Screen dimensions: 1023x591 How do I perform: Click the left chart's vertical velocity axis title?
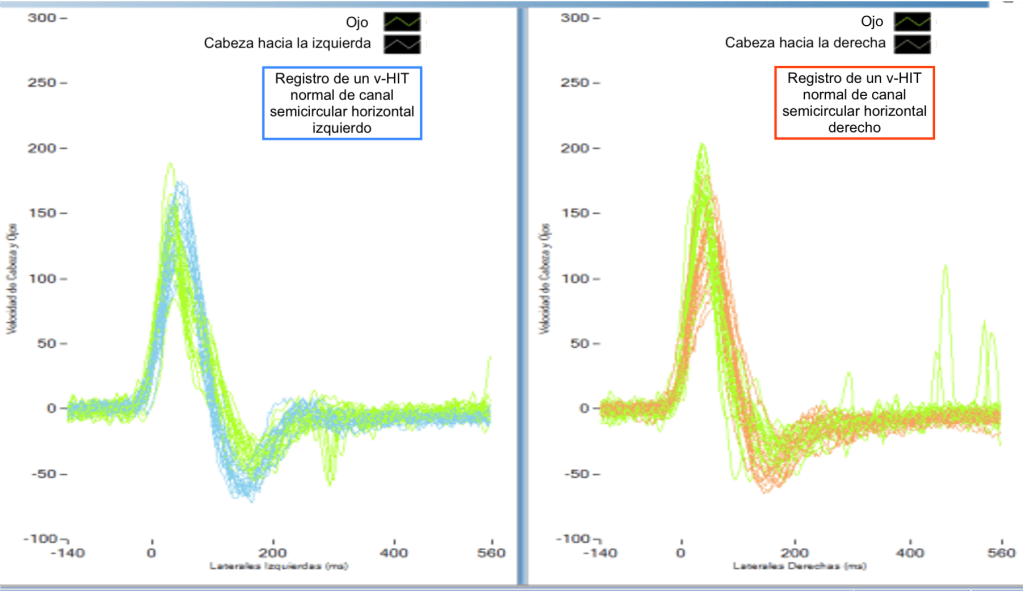tap(13, 275)
